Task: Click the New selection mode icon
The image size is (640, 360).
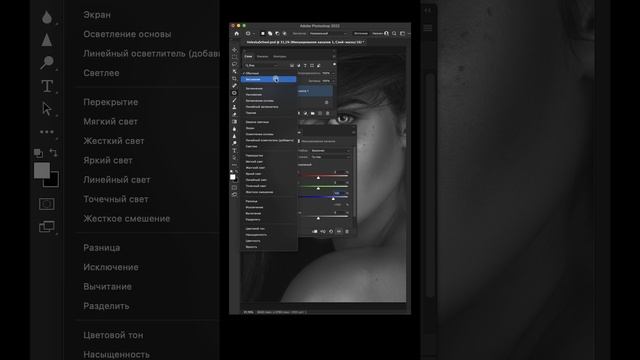Action: pyautogui.click(x=263, y=33)
